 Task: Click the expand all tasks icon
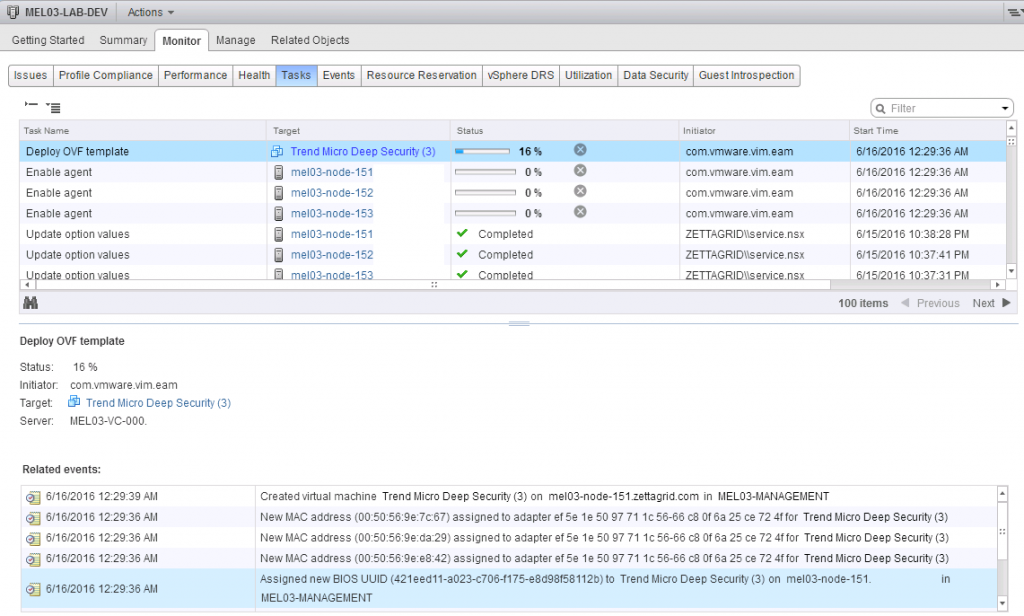tap(54, 107)
